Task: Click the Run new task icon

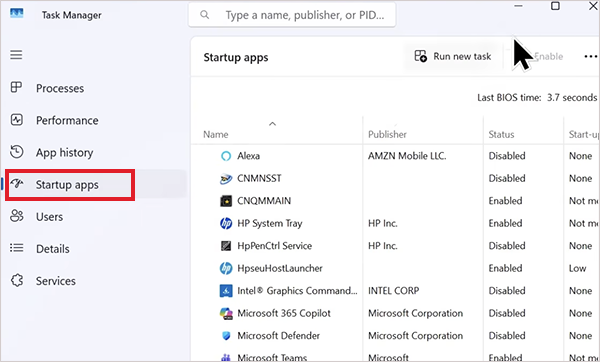Action: pos(421,56)
